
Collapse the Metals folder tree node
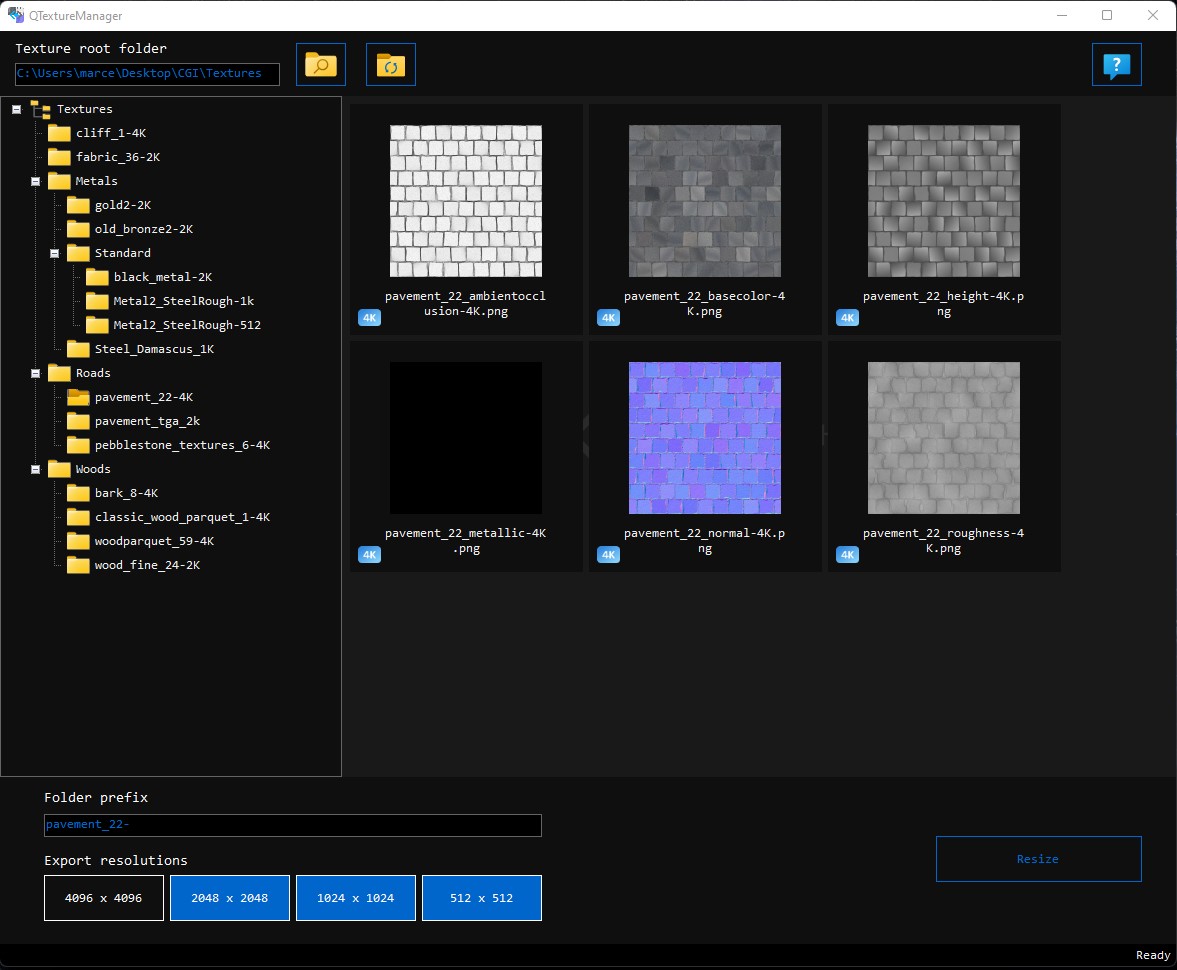[x=36, y=181]
